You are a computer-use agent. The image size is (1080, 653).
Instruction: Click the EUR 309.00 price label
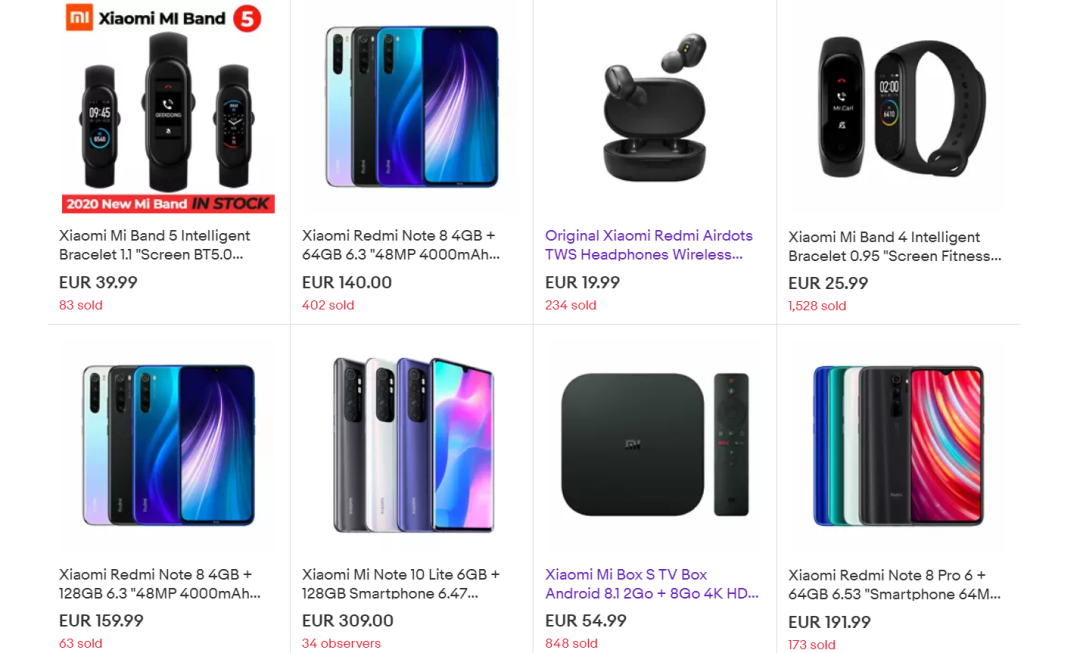[x=347, y=621]
